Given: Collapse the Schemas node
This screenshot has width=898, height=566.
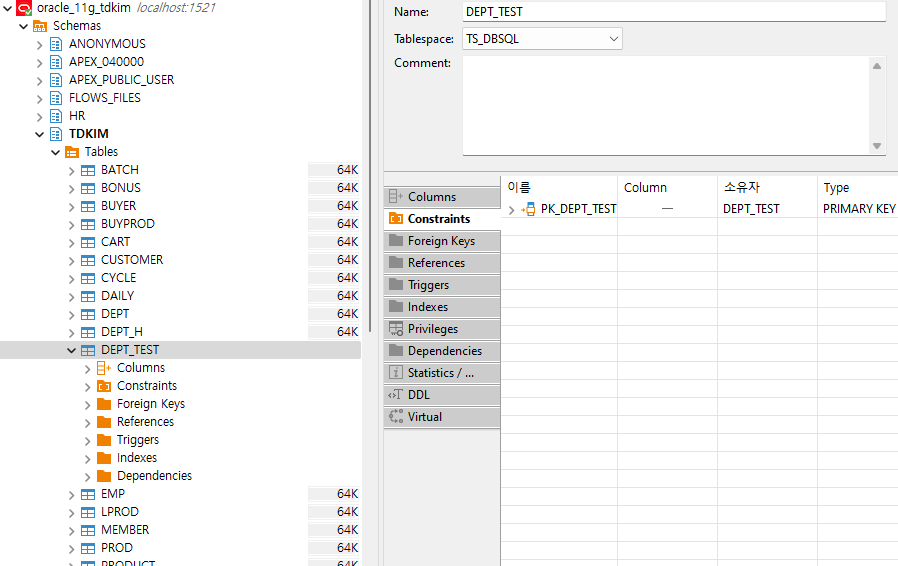Looking at the screenshot, I should tap(23, 26).
